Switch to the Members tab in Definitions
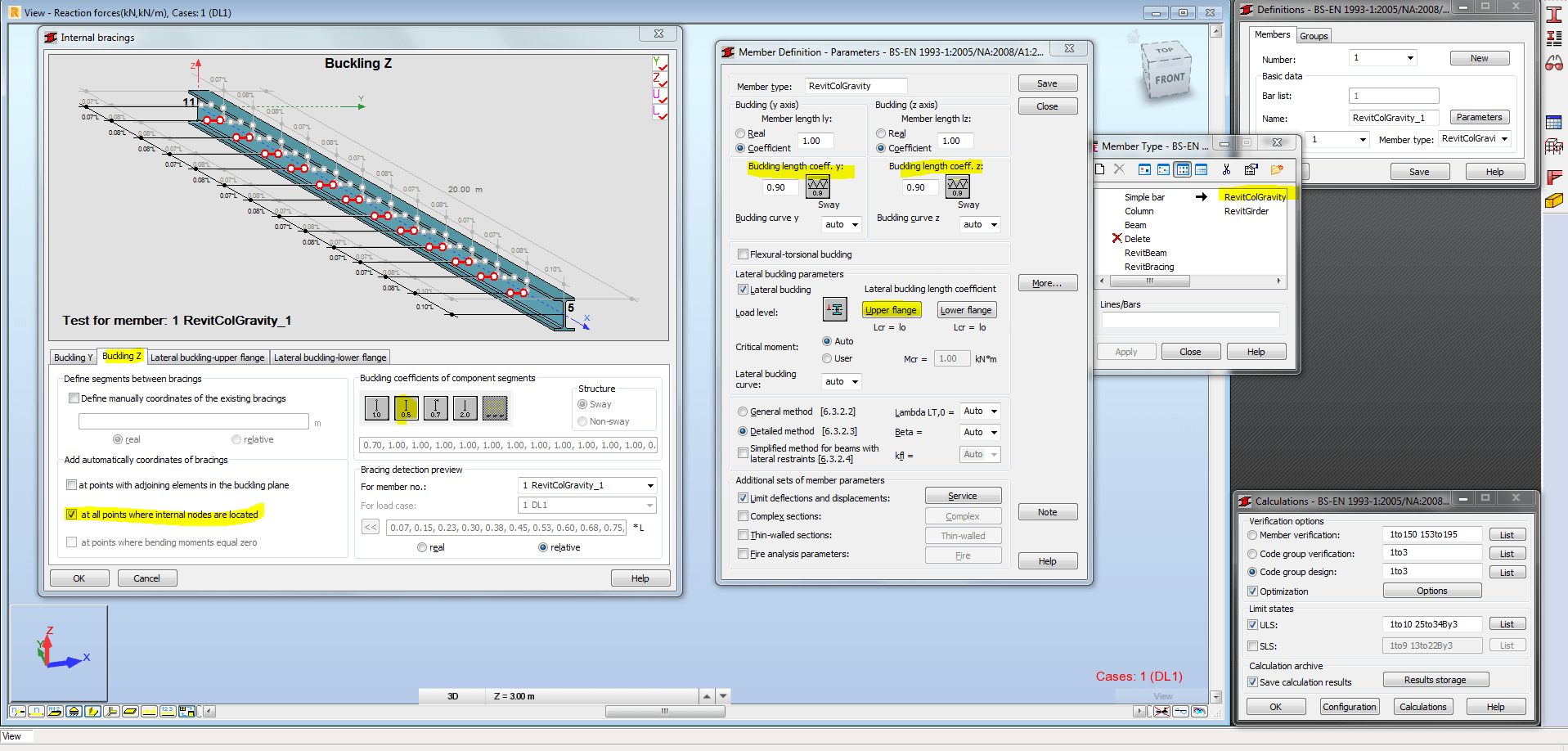The height and width of the screenshot is (751, 1568). point(1272,34)
